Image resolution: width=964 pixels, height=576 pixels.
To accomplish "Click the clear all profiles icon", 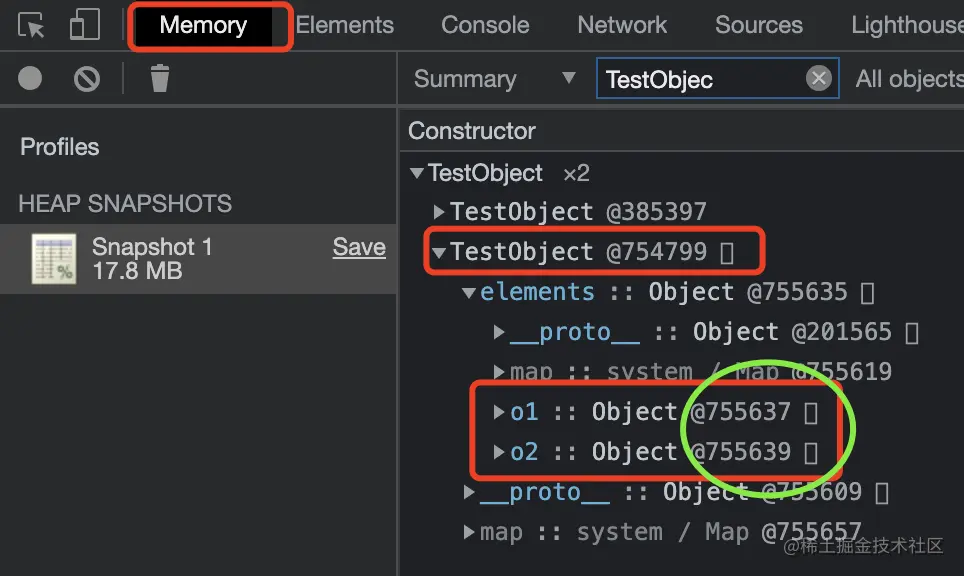I will click(x=87, y=78).
